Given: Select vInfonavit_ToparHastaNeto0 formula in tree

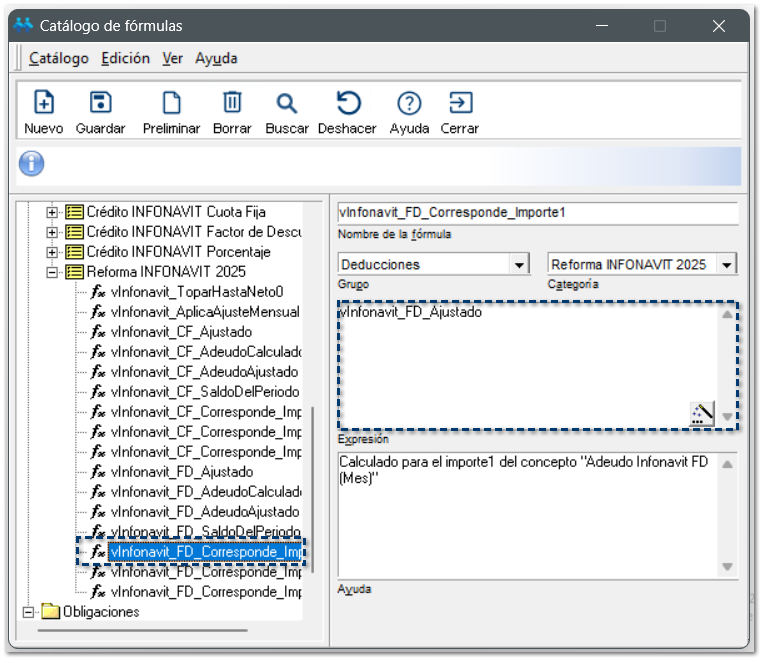Looking at the screenshot, I should [197, 292].
